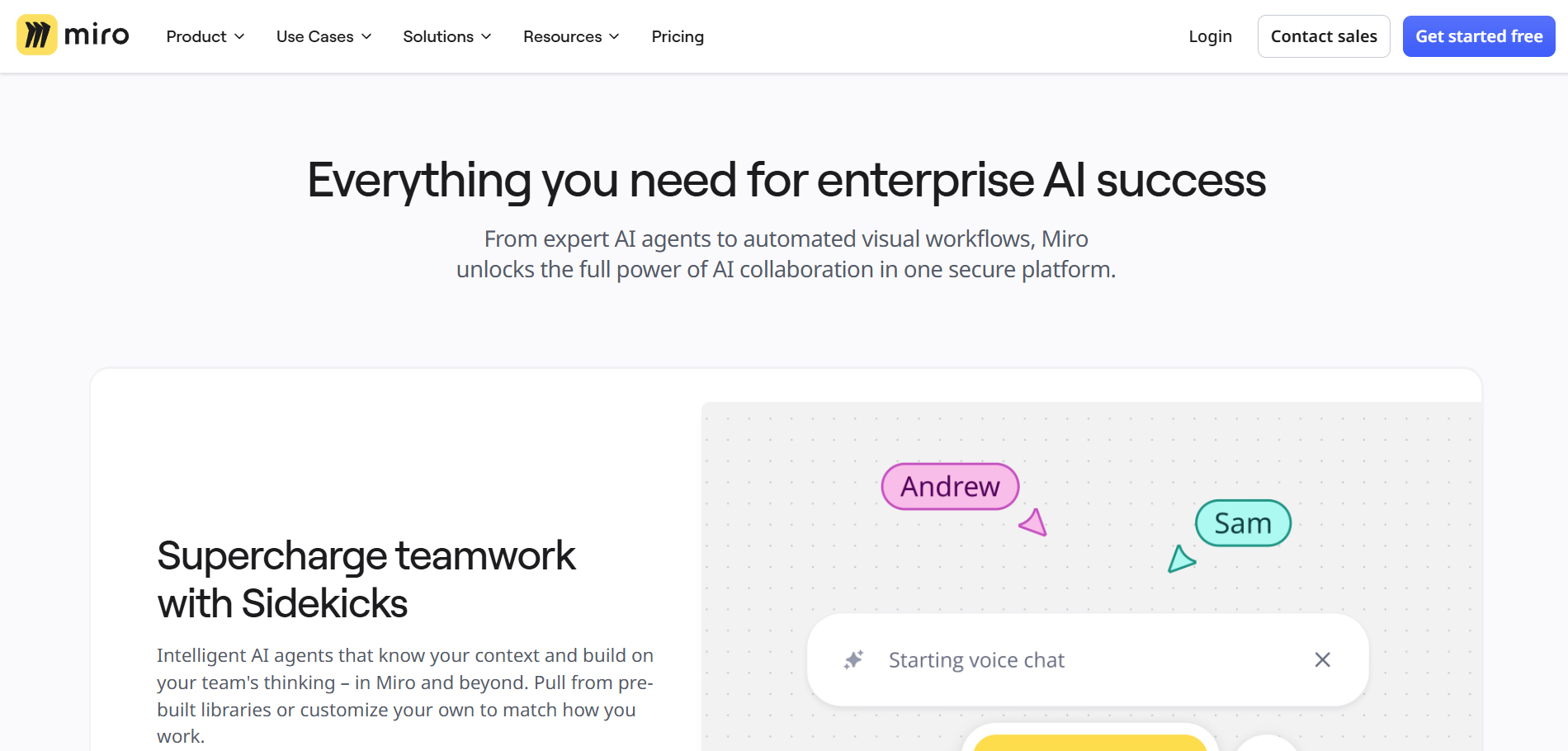Image resolution: width=1568 pixels, height=751 pixels.
Task: Go to the Pricing page
Action: tap(678, 36)
